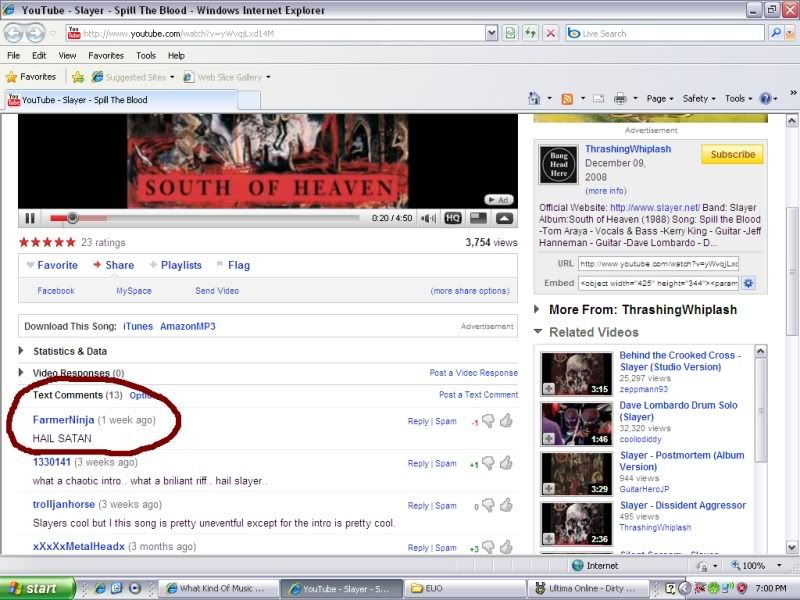
Task: Thumbs down 1330141's comment
Action: [x=488, y=463]
